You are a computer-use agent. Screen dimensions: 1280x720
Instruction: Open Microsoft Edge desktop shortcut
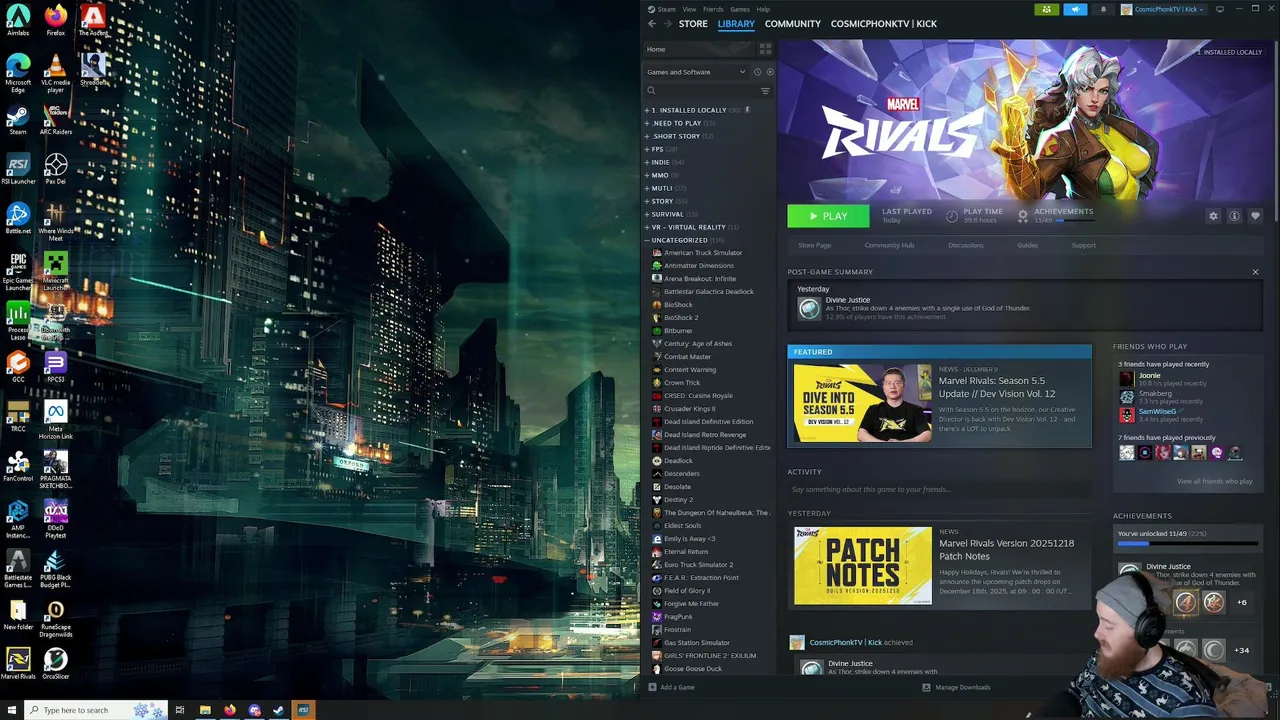click(18, 75)
